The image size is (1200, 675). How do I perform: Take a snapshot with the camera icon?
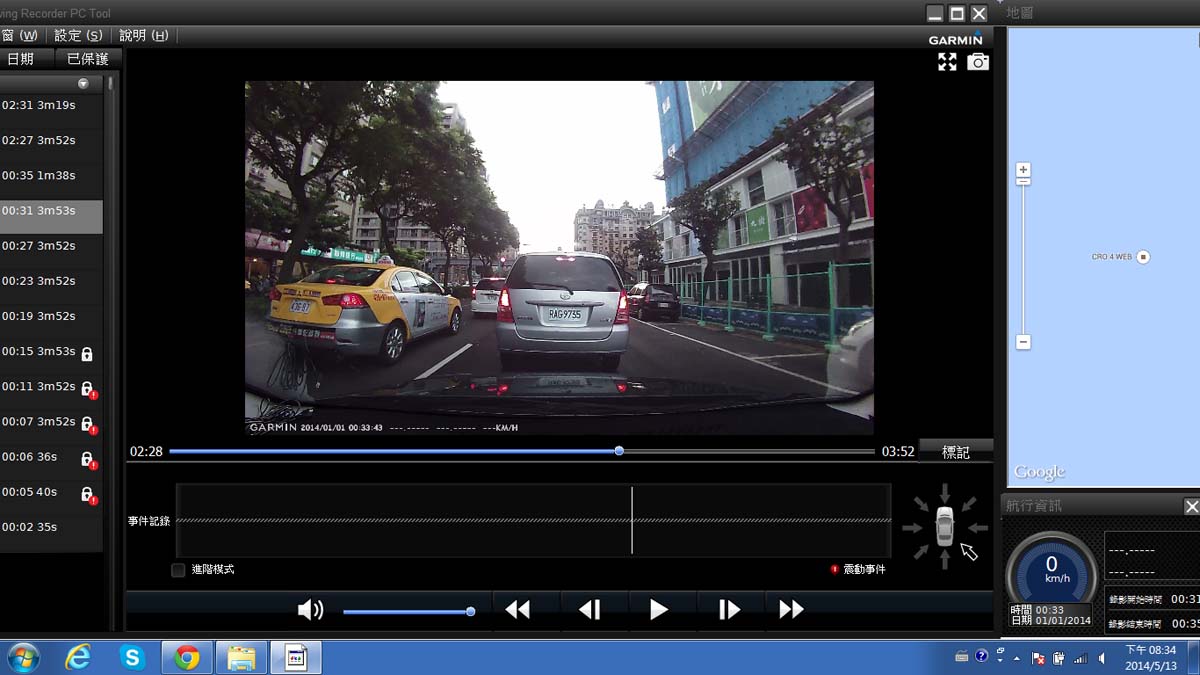pyautogui.click(x=978, y=62)
